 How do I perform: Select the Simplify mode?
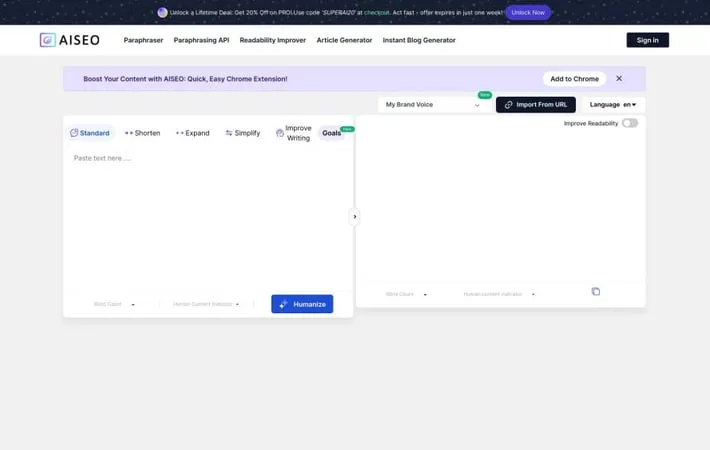(243, 133)
